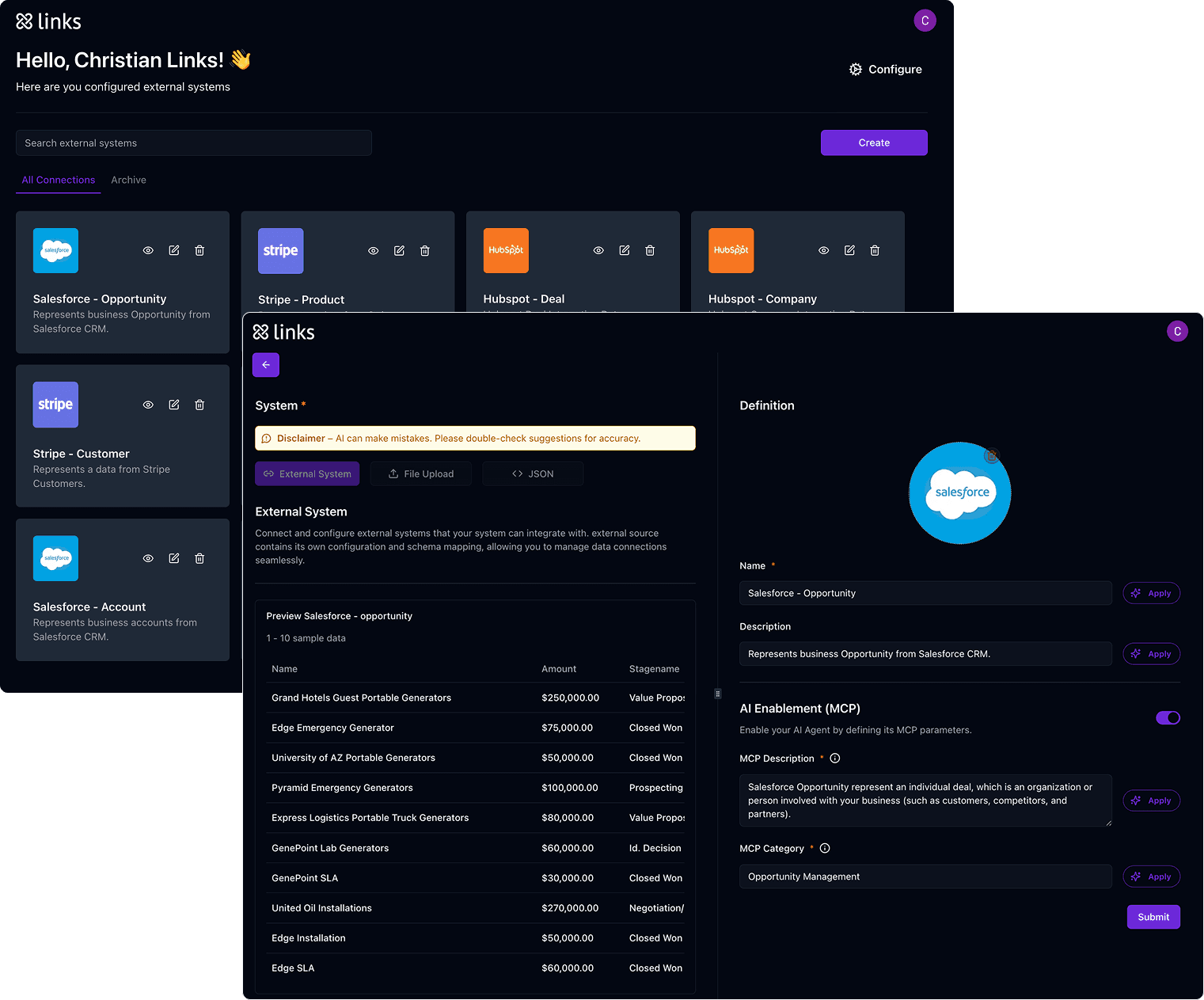Apply AI suggestion for MCP Category
This screenshot has width=1204, height=1000.
pos(1152,876)
